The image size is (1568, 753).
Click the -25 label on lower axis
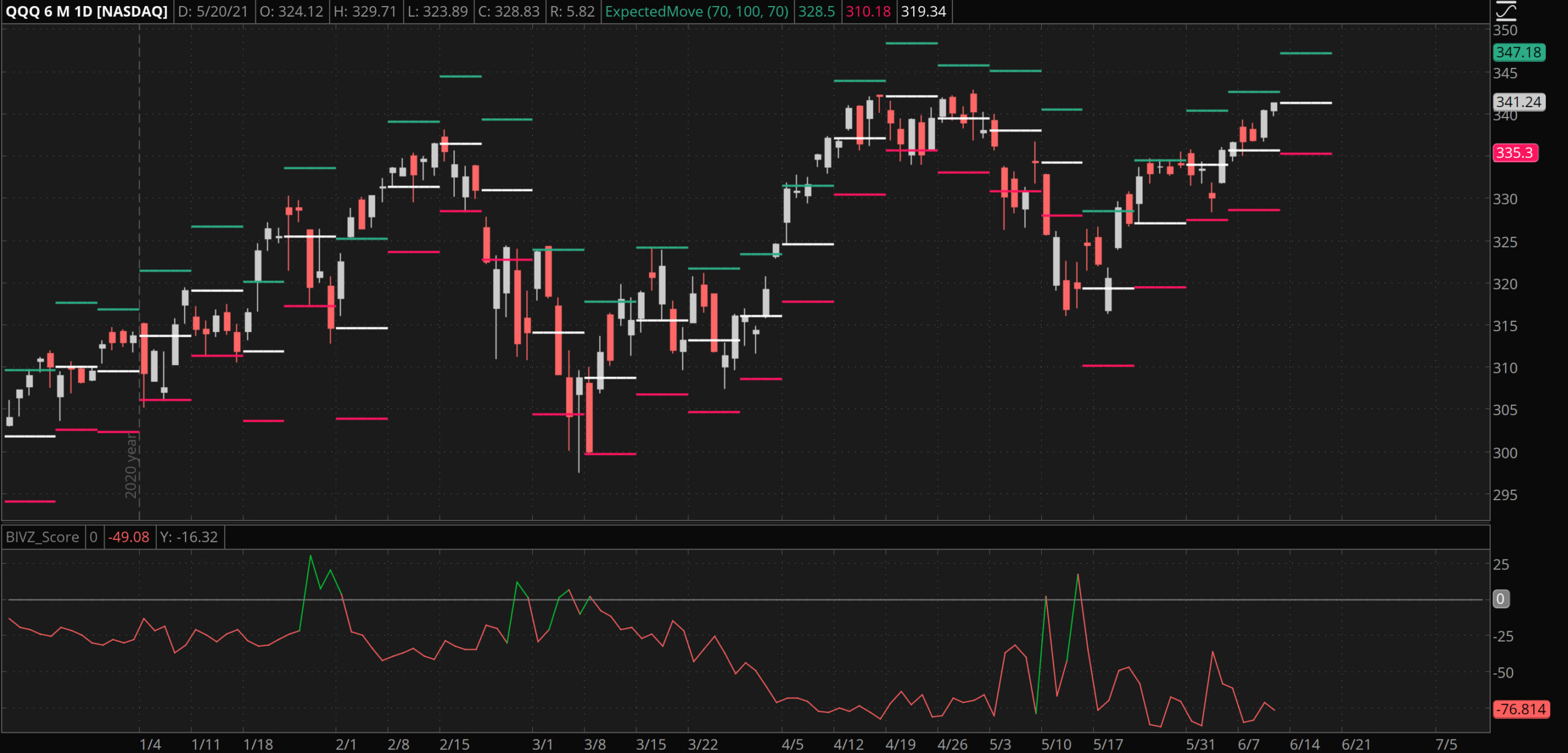point(1503,637)
